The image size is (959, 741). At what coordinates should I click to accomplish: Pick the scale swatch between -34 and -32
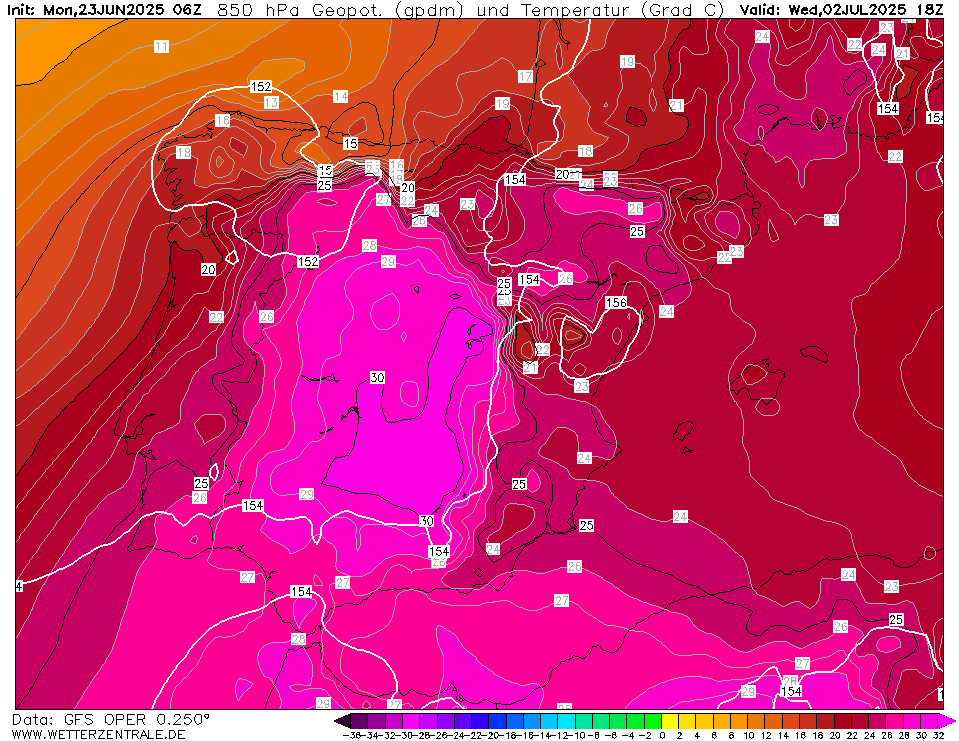click(376, 721)
